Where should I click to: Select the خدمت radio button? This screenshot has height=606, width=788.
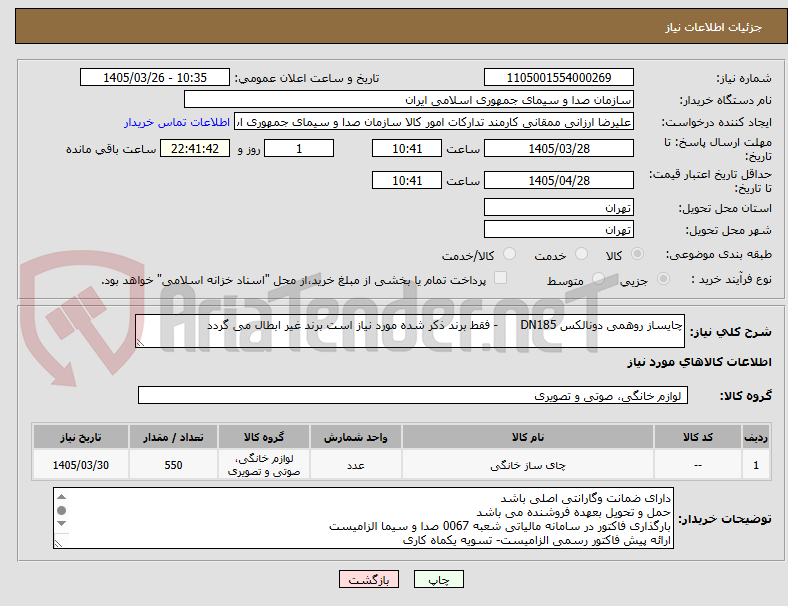pyautogui.click(x=581, y=254)
